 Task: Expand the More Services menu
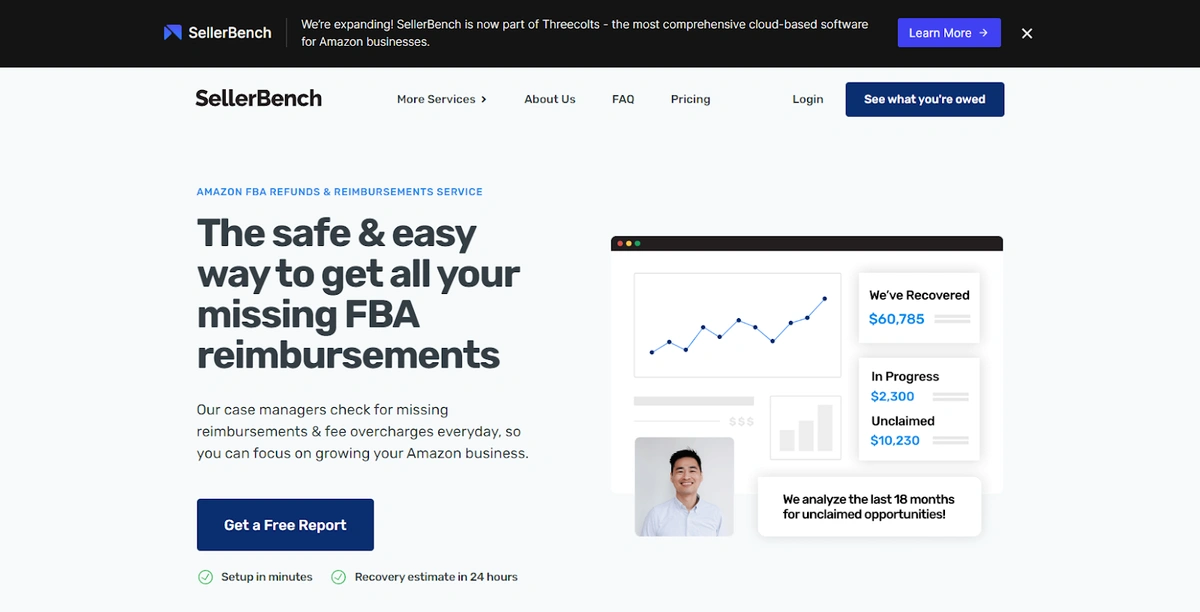click(442, 99)
